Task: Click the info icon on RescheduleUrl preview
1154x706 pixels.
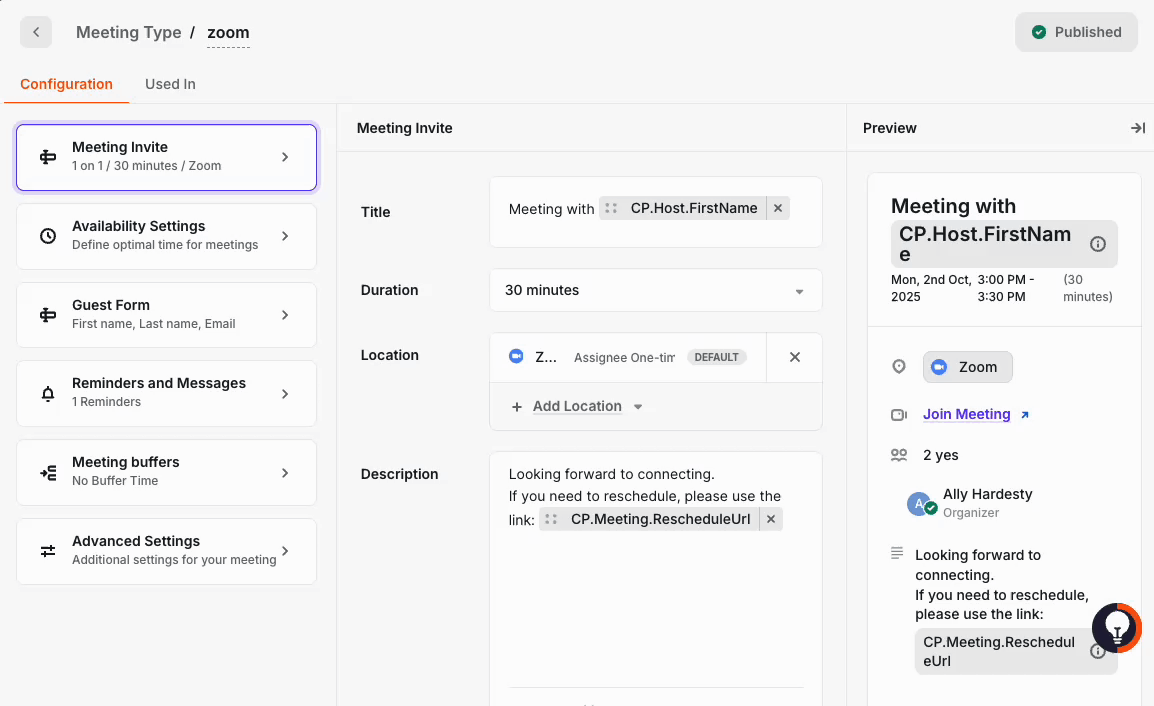Action: 1097,651
